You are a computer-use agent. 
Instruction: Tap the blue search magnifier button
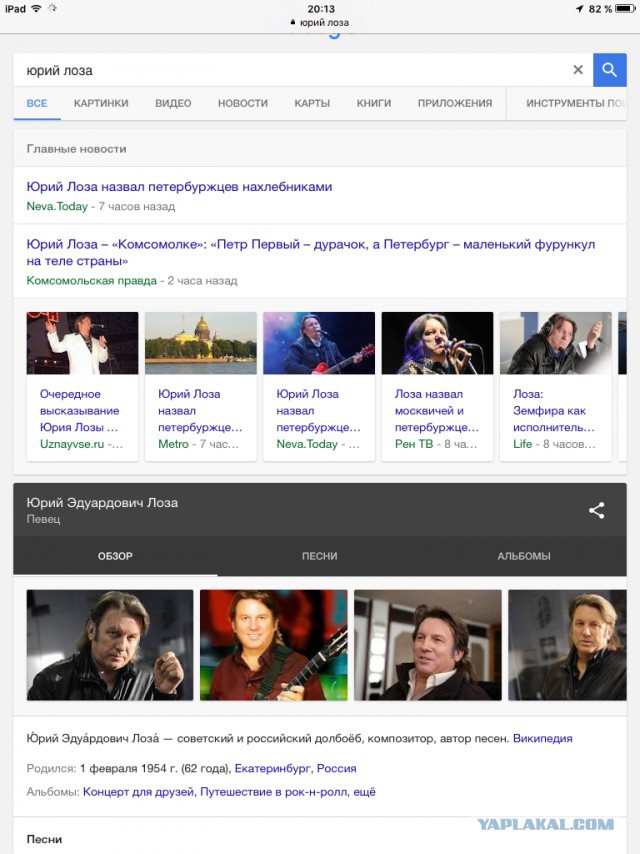point(609,70)
